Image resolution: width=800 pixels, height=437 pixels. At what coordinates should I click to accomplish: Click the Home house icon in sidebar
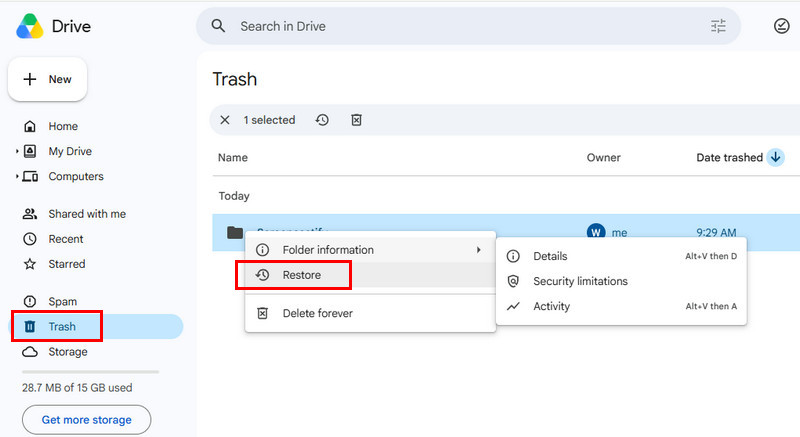pos(30,126)
